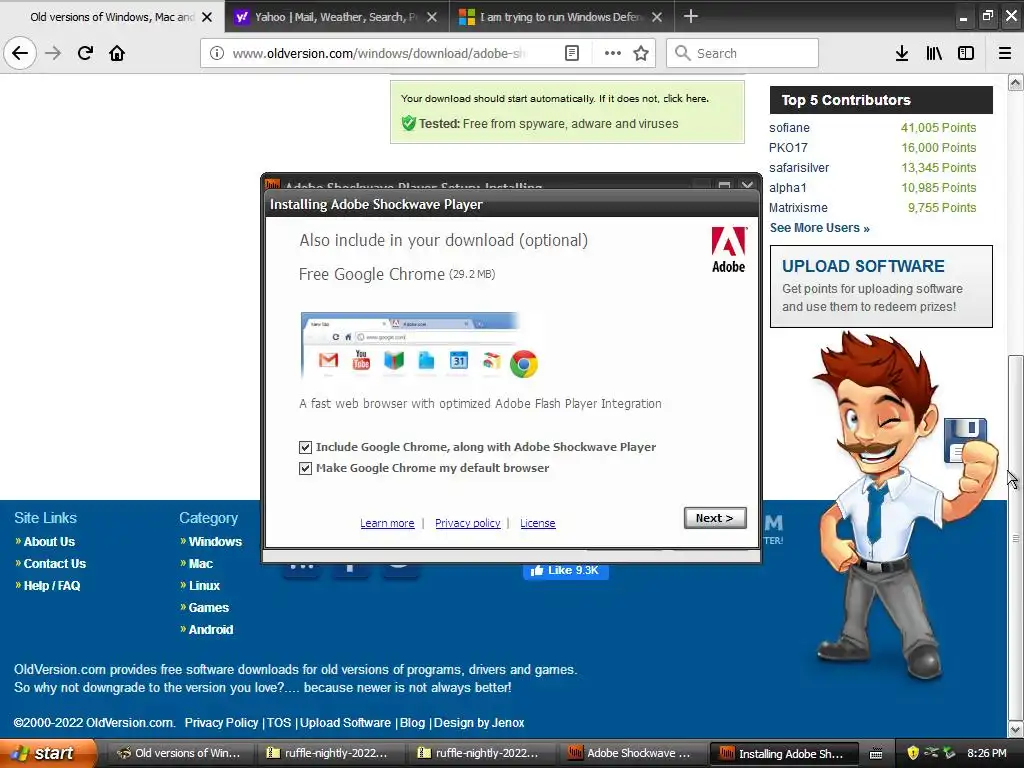Switch to Adobe Shockwave taskbar item
The width and height of the screenshot is (1024, 768).
[630, 754]
